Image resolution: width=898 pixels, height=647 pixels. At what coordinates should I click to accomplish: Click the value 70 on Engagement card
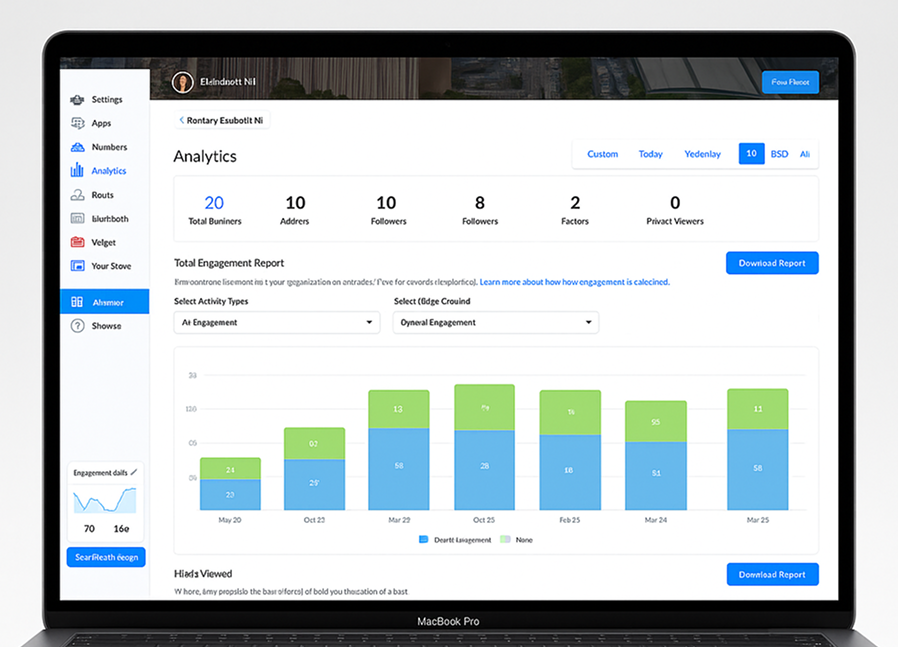pyautogui.click(x=89, y=528)
